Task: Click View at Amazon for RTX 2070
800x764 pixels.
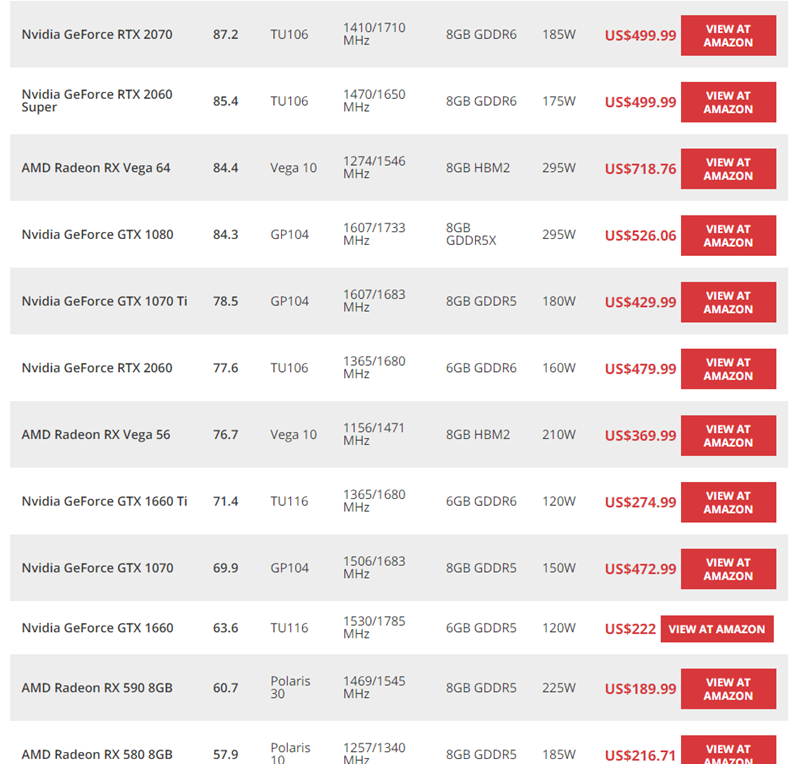Action: (x=728, y=35)
